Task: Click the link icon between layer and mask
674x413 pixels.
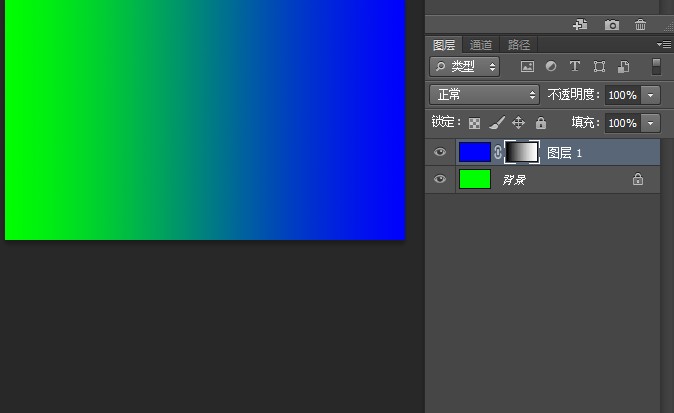Action: pos(498,152)
